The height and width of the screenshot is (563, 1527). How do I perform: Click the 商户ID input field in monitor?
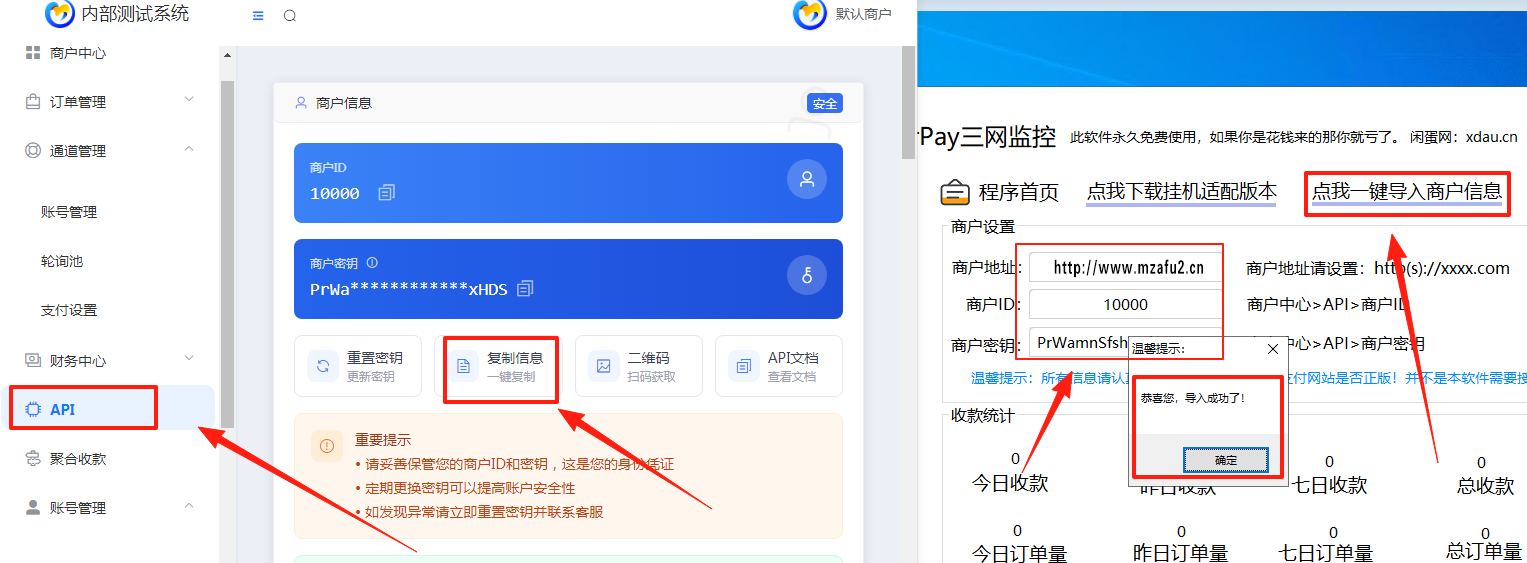coord(1126,304)
